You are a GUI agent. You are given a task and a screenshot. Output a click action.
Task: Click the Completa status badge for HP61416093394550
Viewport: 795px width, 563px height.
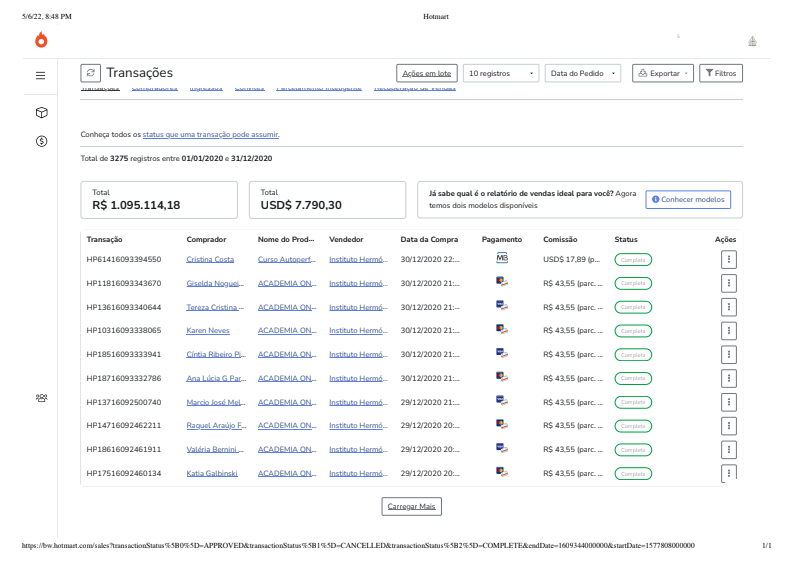633,260
